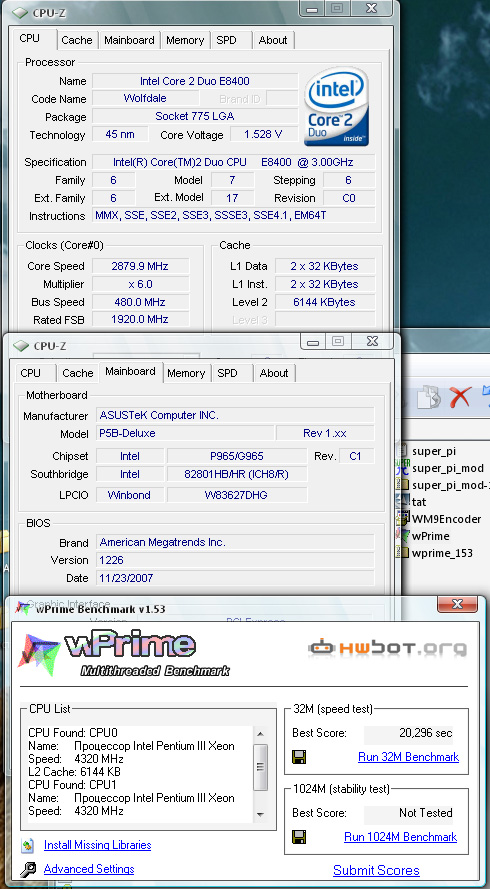Select Mainboard tab in lower CPU-Z window

[130, 371]
